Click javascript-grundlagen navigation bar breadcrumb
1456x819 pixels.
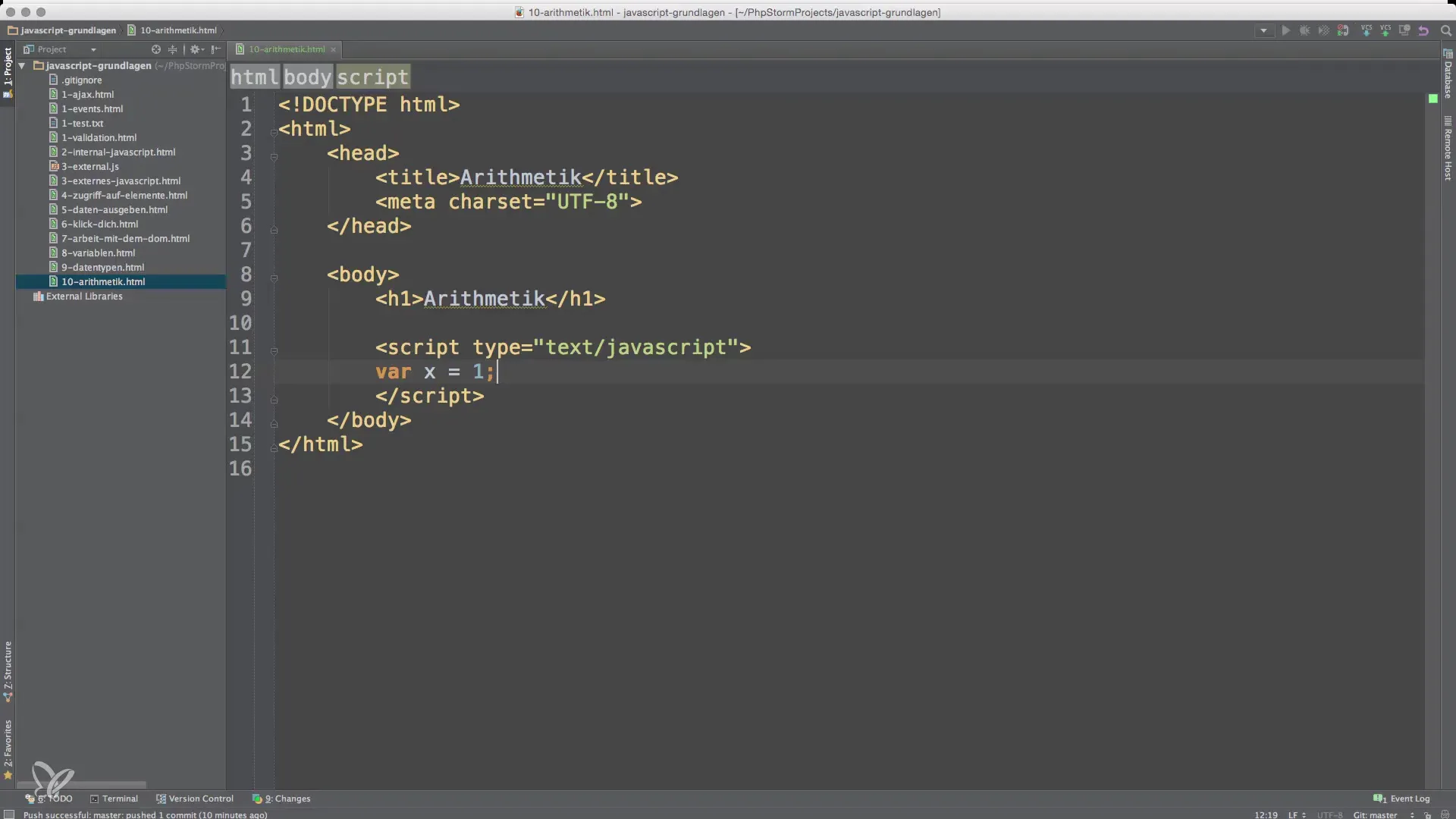(61, 30)
